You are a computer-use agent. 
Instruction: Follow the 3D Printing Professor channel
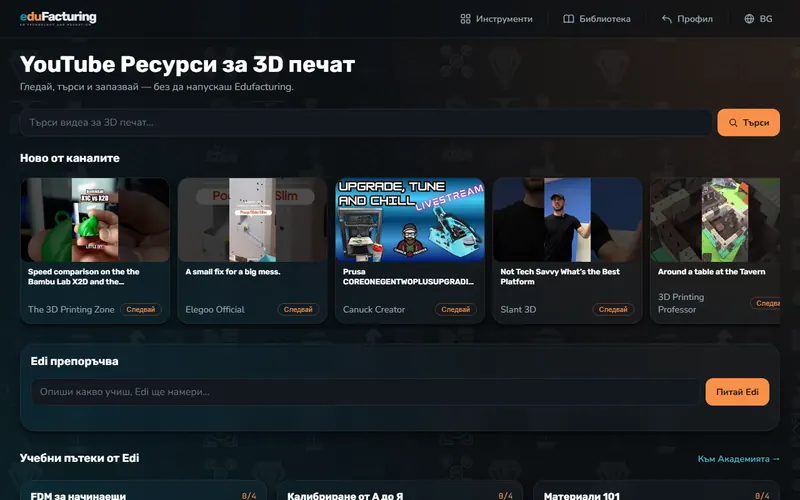(x=765, y=303)
